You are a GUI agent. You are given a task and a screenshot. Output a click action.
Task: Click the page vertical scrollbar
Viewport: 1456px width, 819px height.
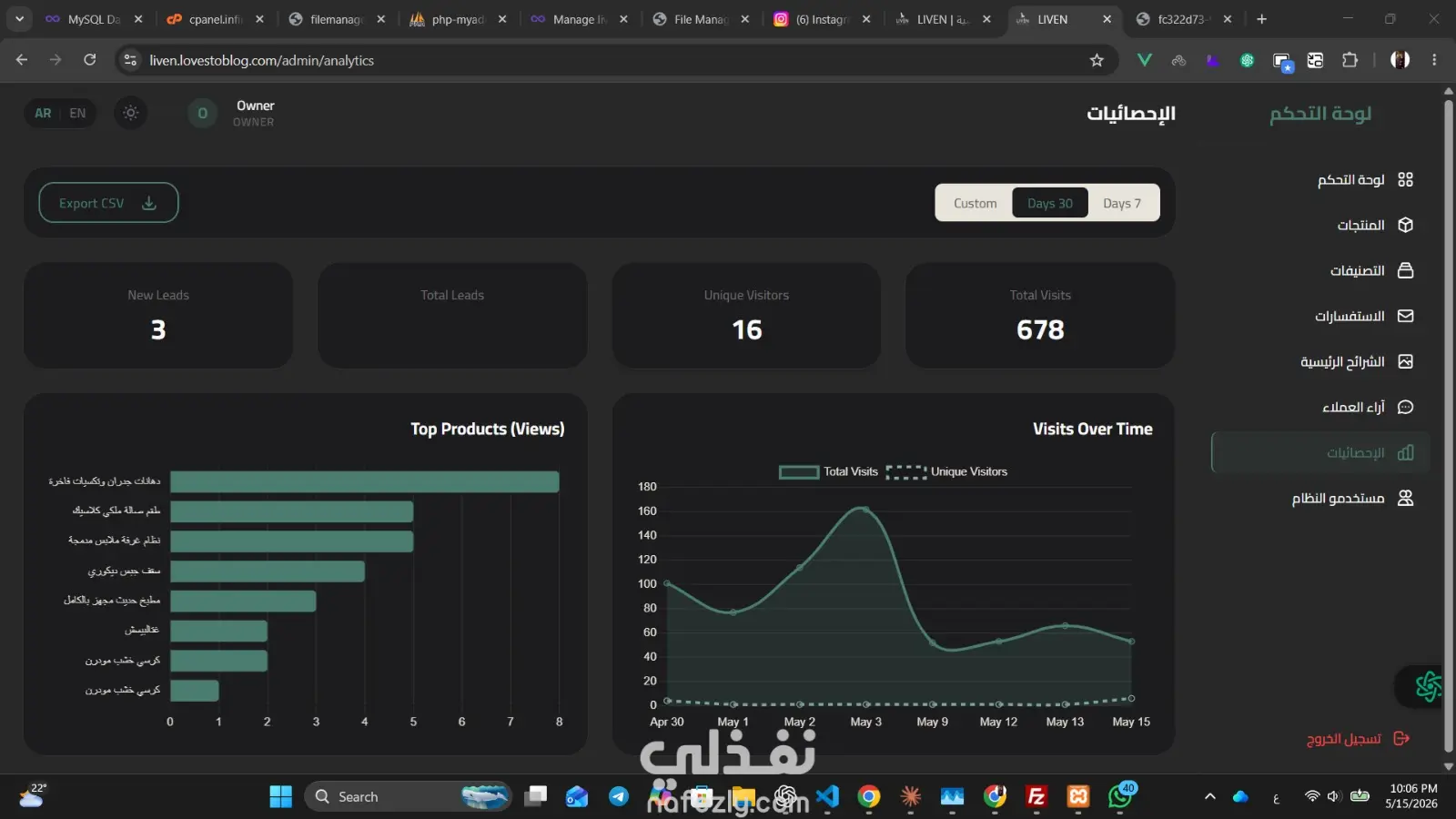(1448, 428)
